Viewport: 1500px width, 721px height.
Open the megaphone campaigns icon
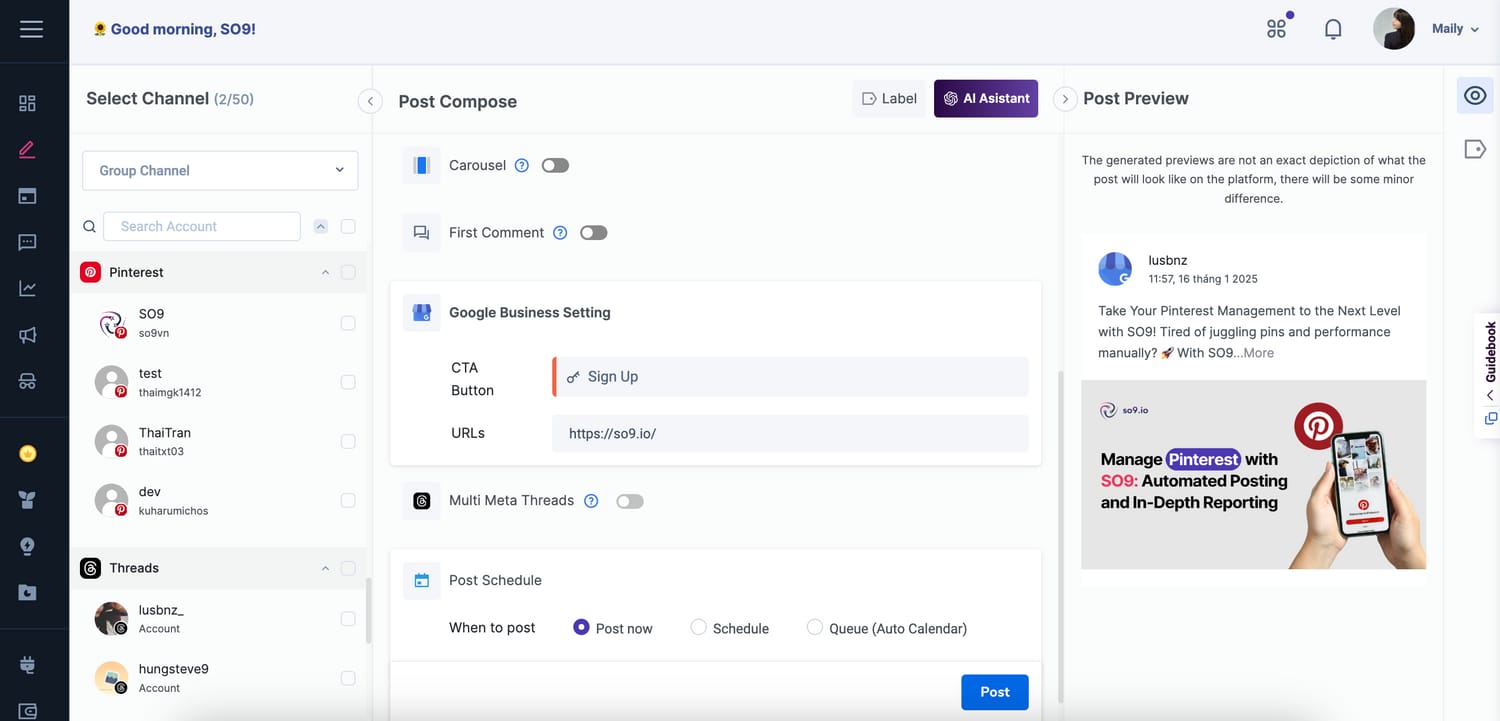(x=27, y=335)
